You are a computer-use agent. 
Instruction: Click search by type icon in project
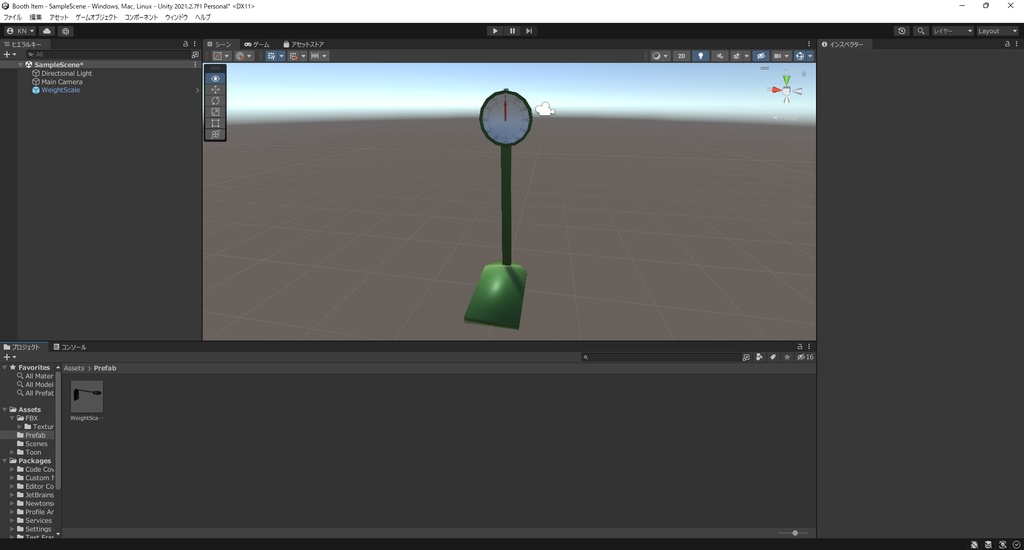coord(759,357)
